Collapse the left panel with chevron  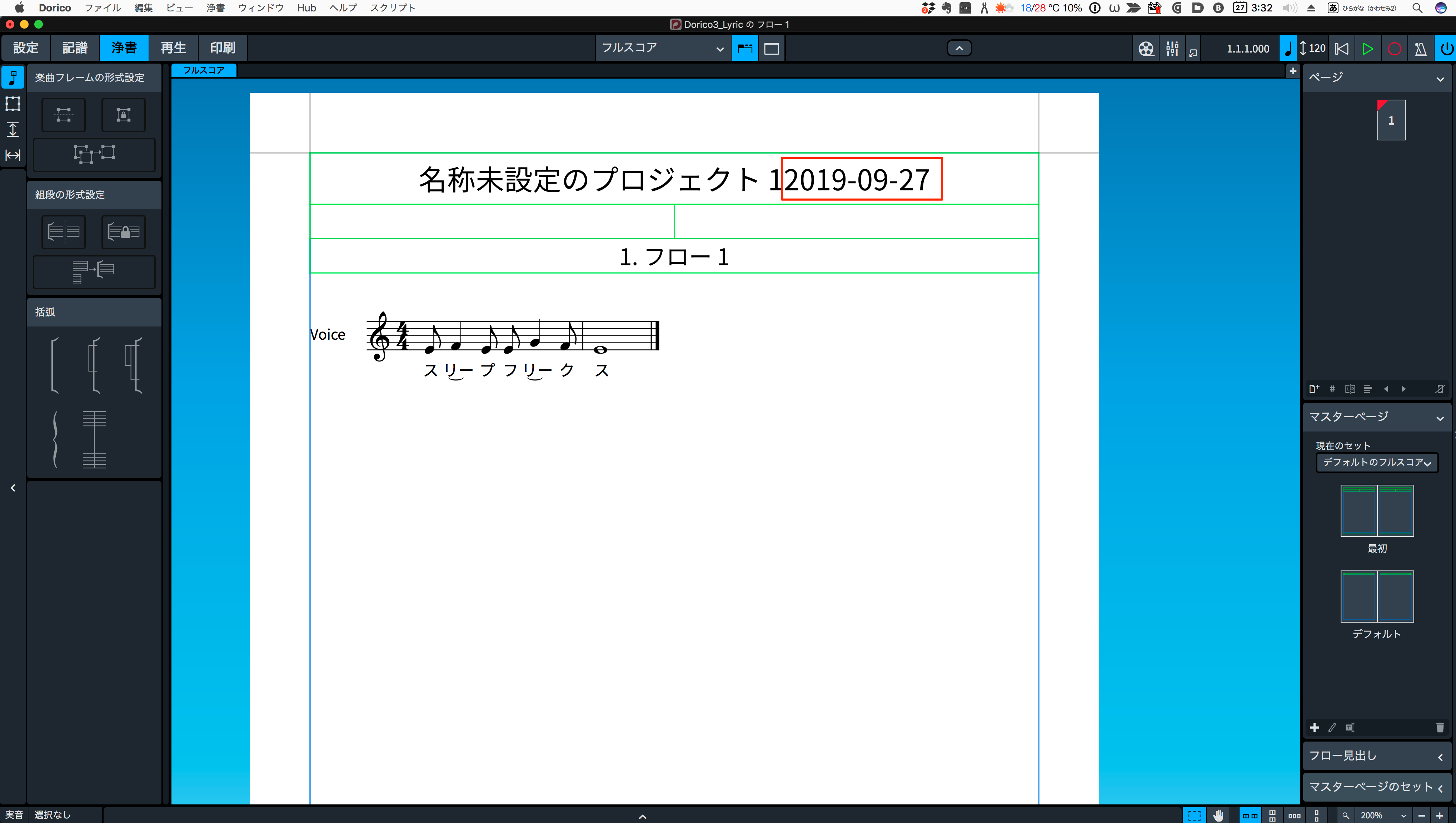[13, 487]
